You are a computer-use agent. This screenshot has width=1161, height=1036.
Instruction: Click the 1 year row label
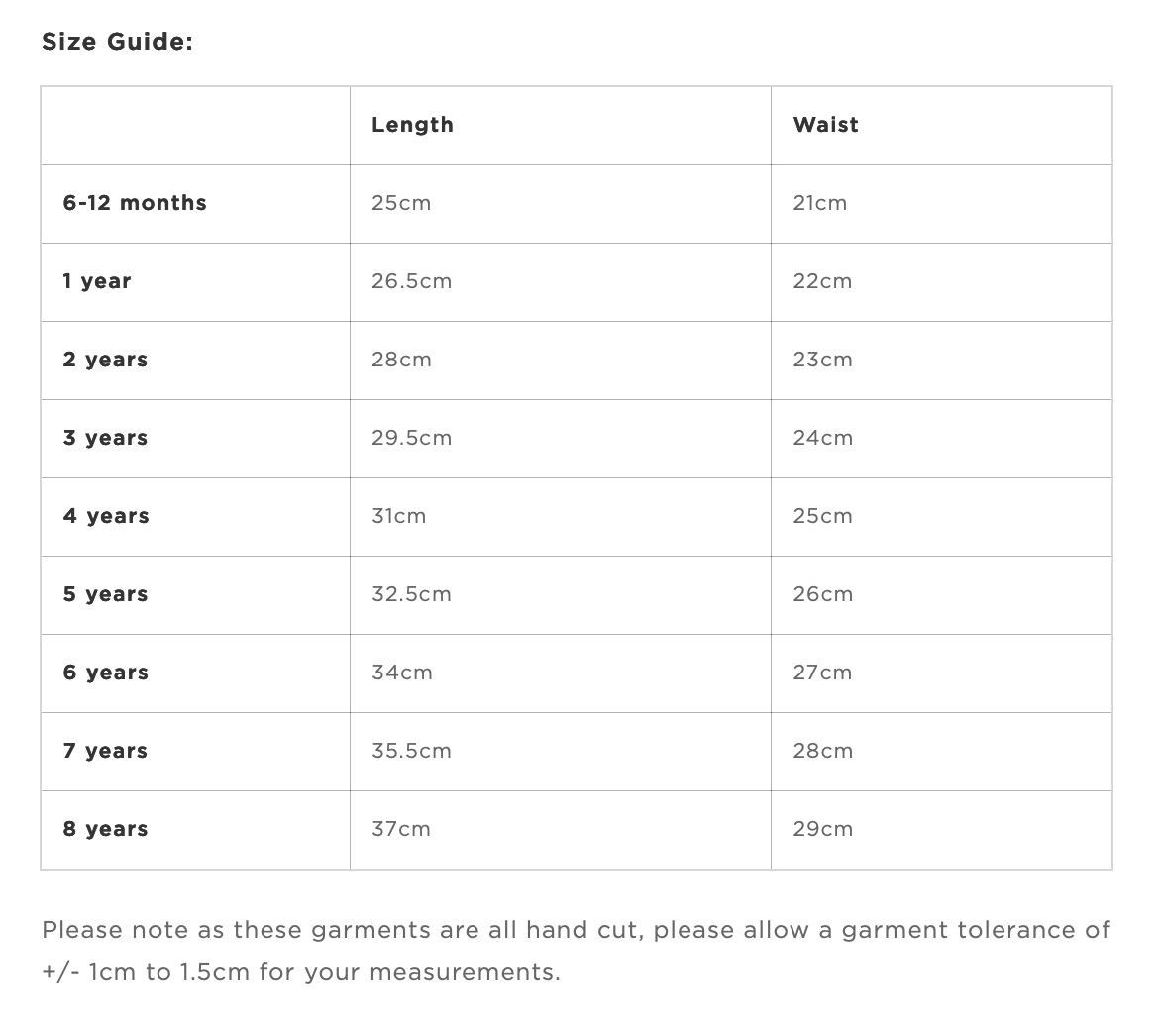(x=97, y=281)
